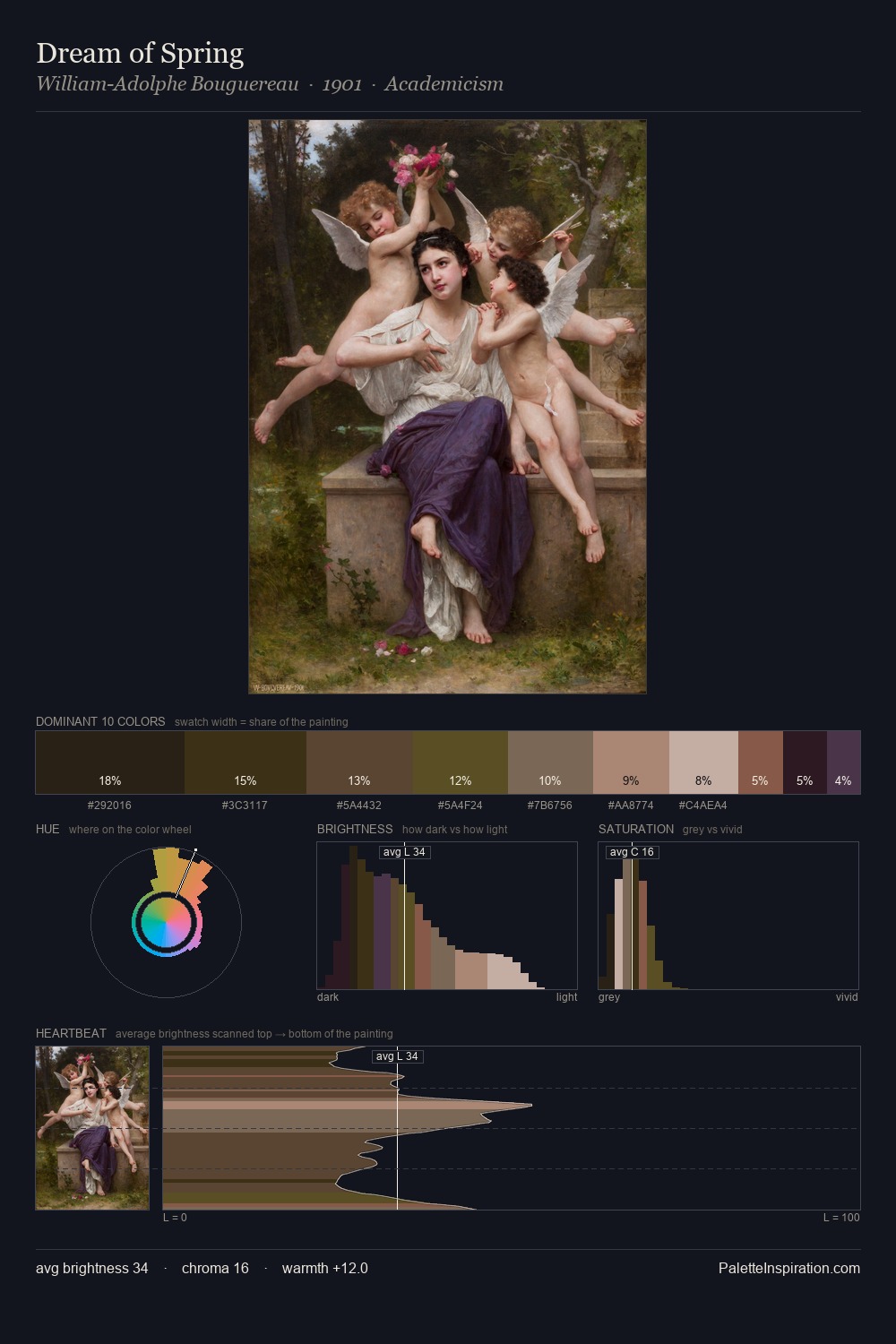Click the 'HUE' section heading
Viewport: 896px width, 1344px height.
coord(47,829)
